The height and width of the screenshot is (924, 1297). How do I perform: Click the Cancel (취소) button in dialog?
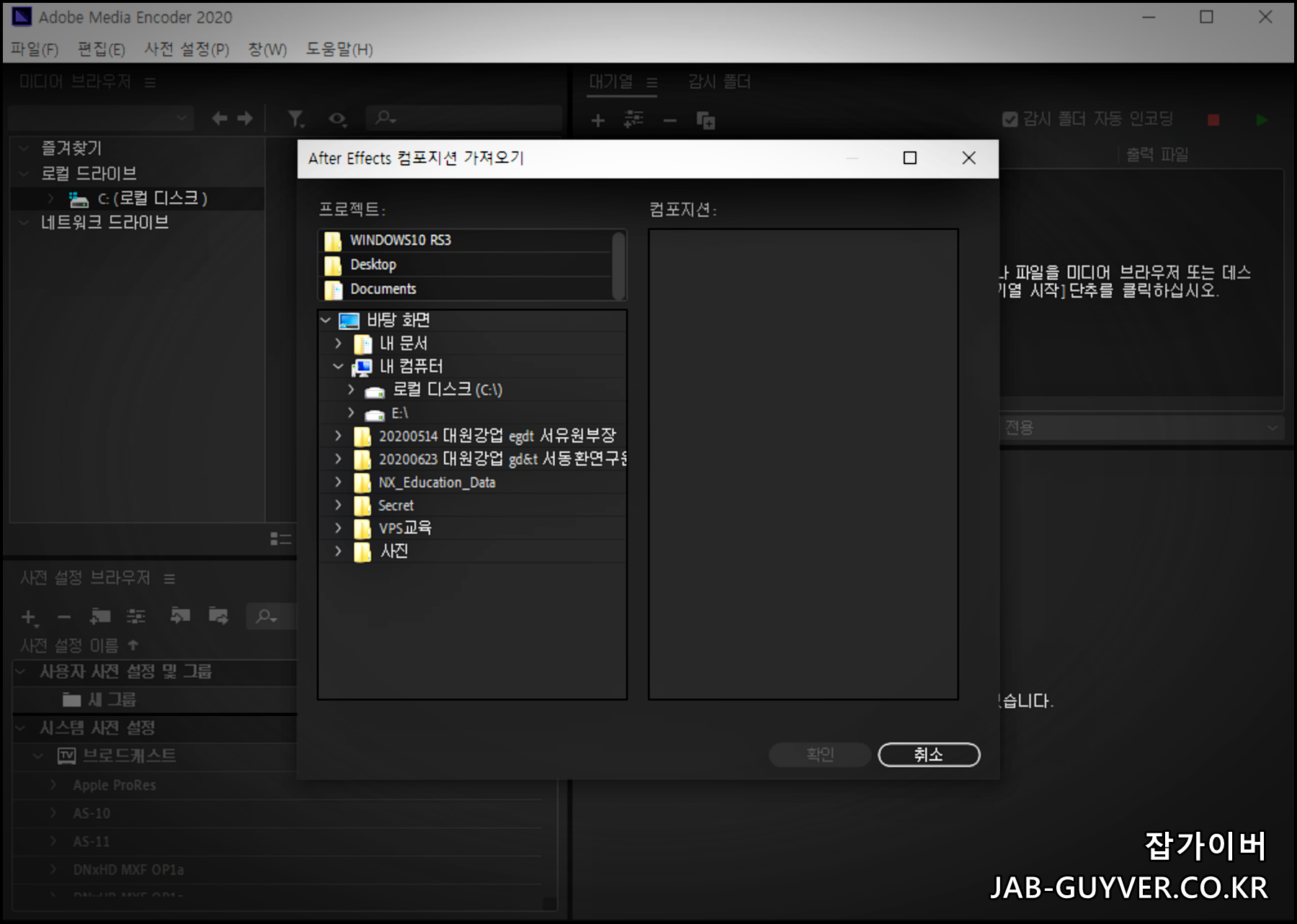point(929,754)
